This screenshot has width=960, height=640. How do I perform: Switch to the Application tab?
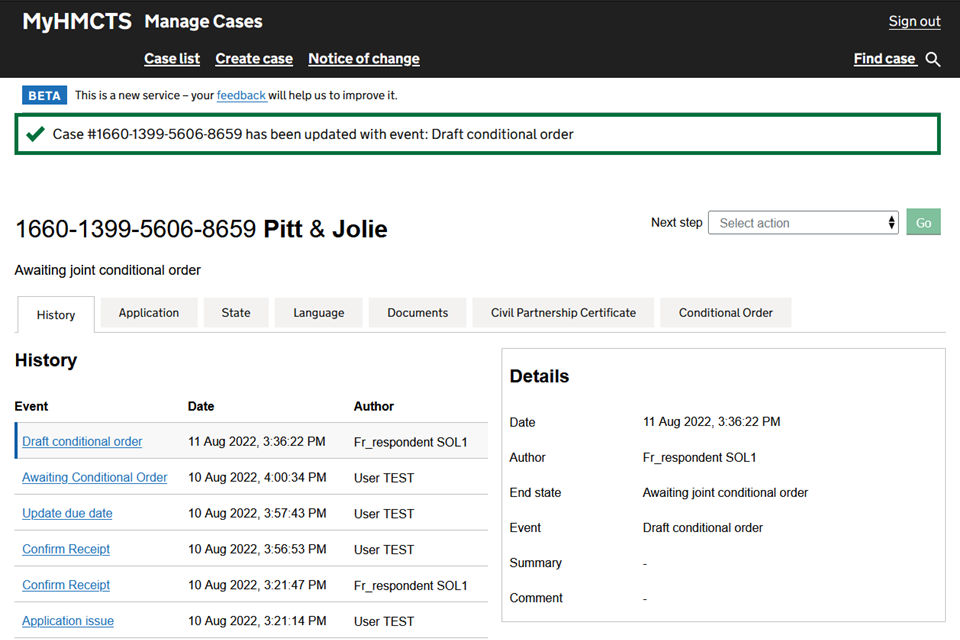(x=149, y=313)
